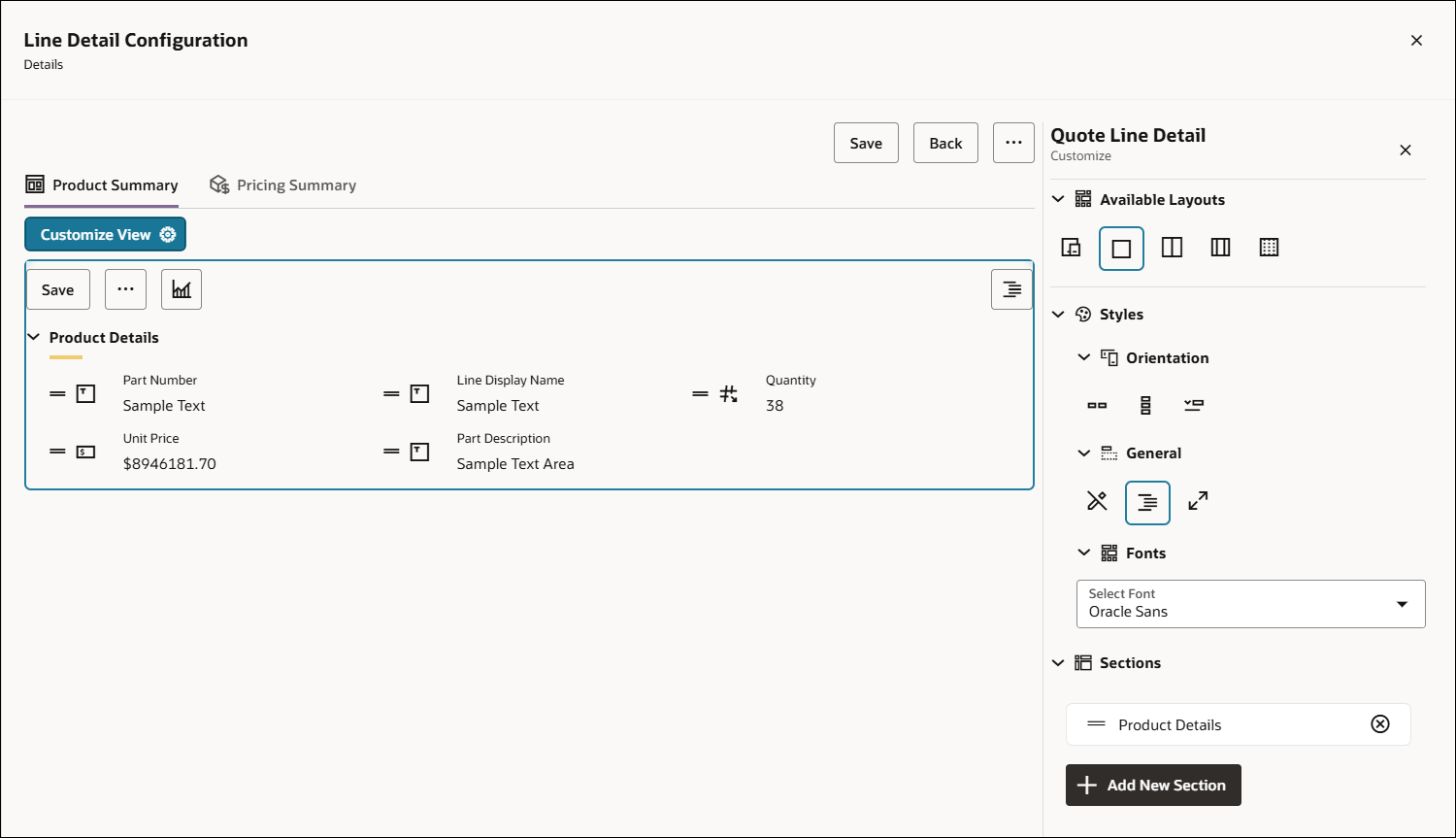The width and height of the screenshot is (1456, 838).
Task: Switch to the Pricing Summary tab
Action: (282, 184)
